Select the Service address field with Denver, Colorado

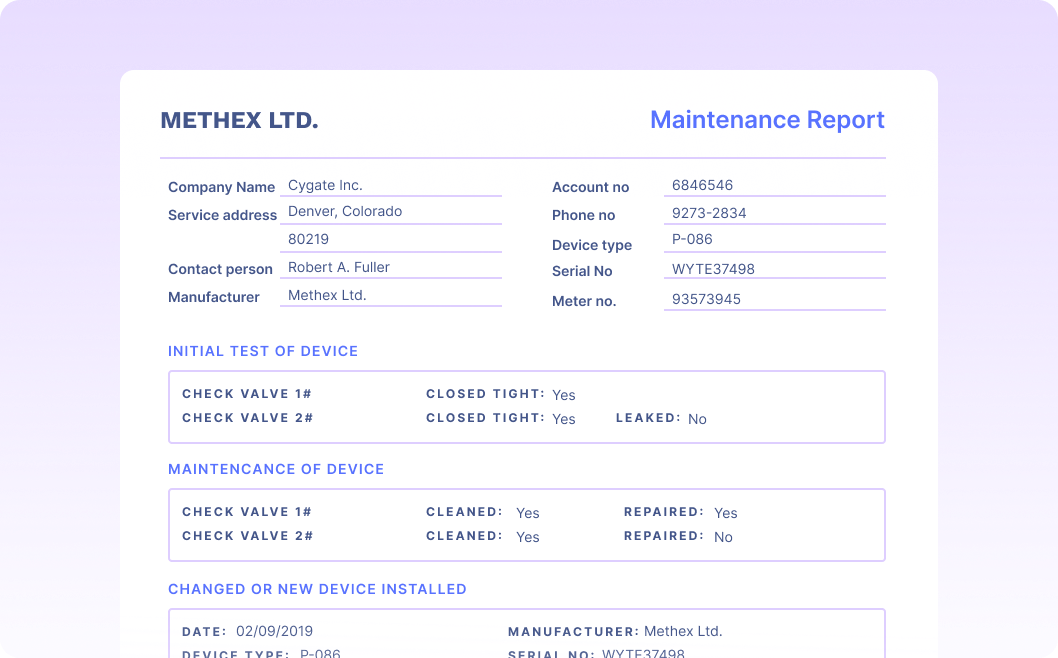pyautogui.click(x=390, y=211)
